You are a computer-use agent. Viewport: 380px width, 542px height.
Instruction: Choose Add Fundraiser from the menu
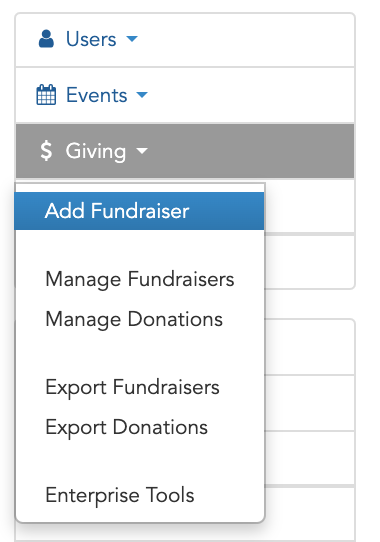139,211
